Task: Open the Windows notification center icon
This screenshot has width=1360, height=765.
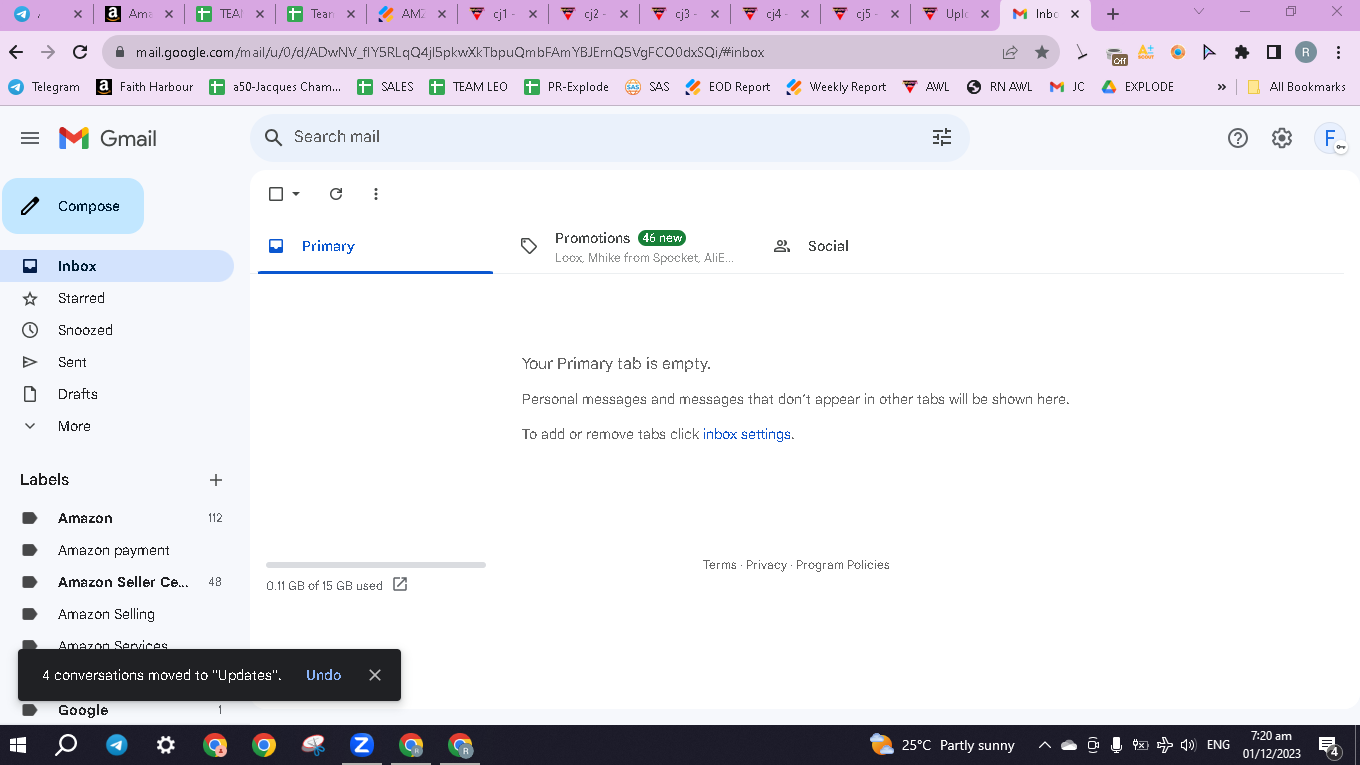Action: pos(1329,746)
